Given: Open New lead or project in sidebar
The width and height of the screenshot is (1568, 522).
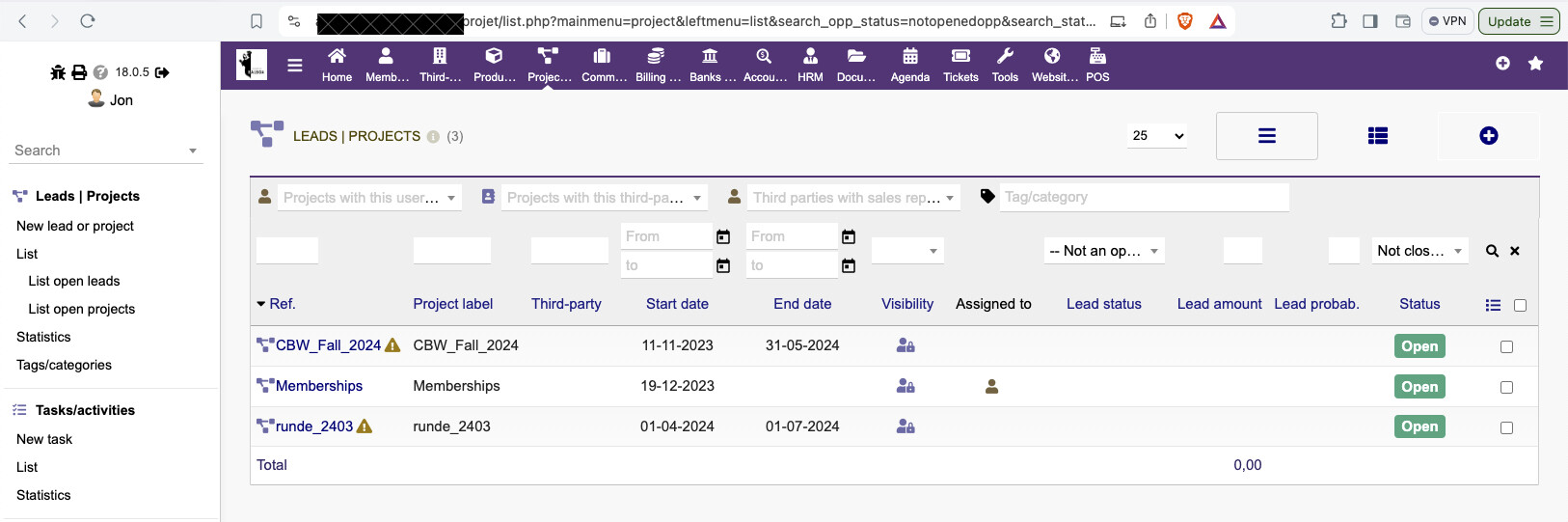Looking at the screenshot, I should click(75, 226).
